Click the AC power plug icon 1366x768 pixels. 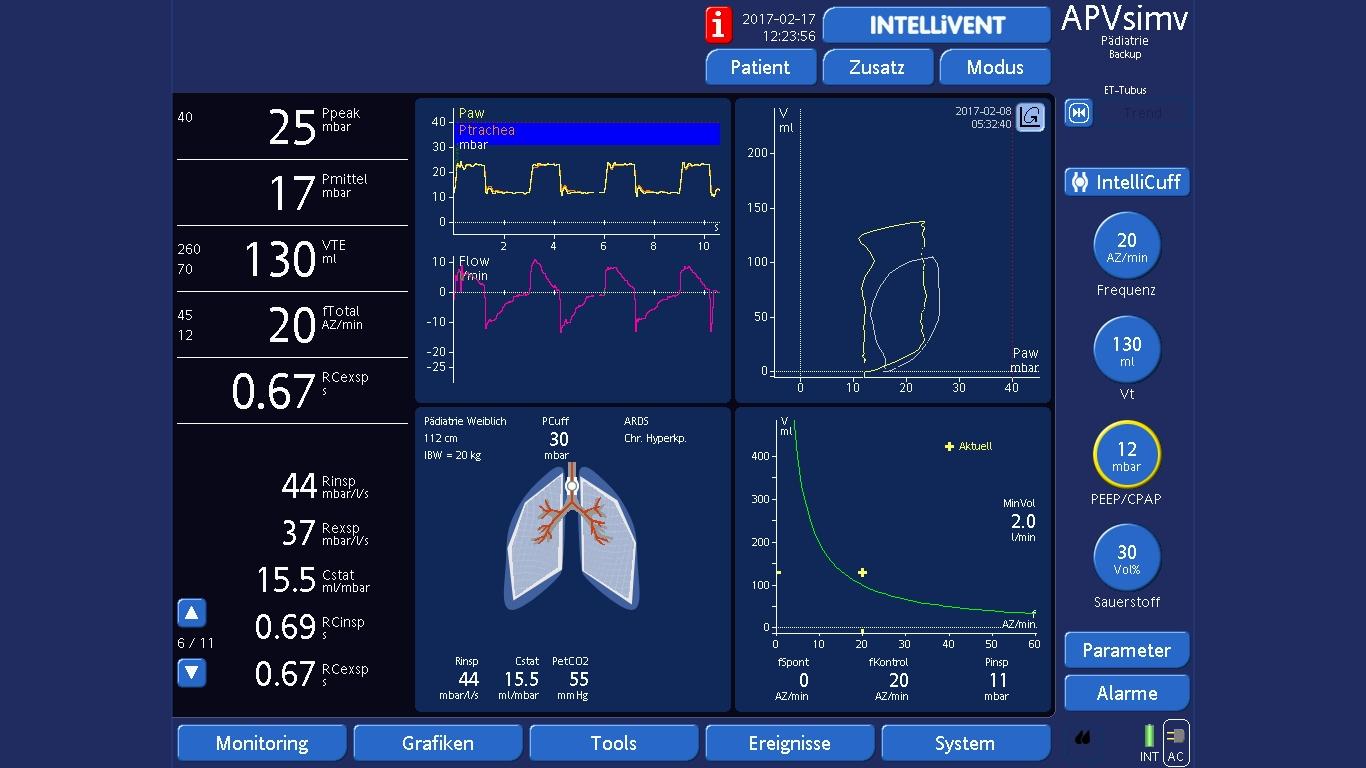[x=1176, y=743]
